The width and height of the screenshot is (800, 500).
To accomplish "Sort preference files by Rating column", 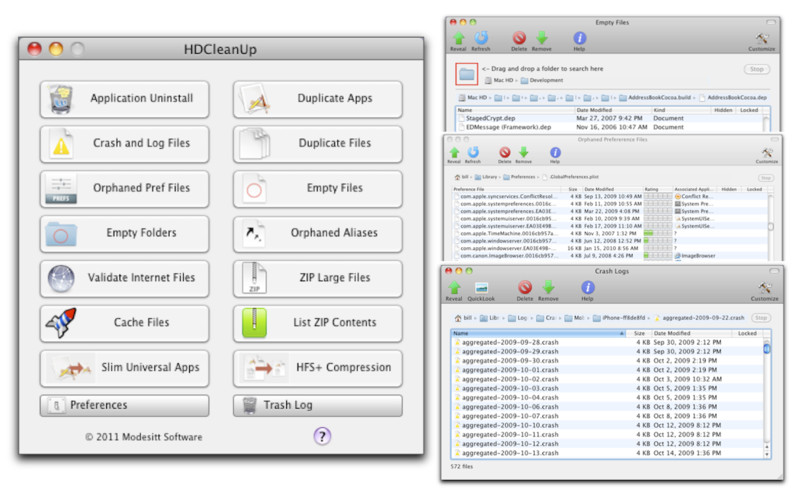I will [x=657, y=189].
